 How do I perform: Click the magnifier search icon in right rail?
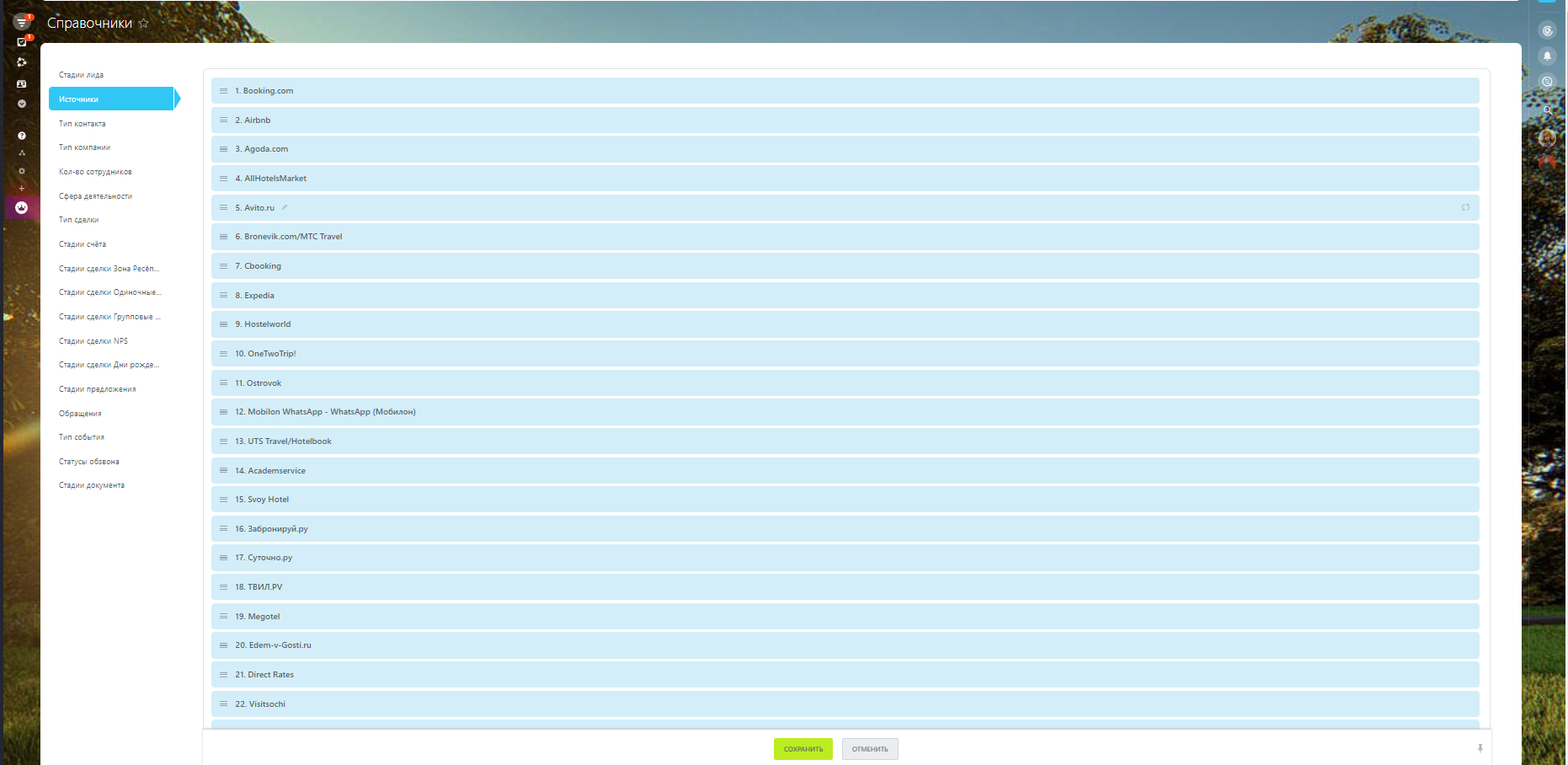point(1547,110)
